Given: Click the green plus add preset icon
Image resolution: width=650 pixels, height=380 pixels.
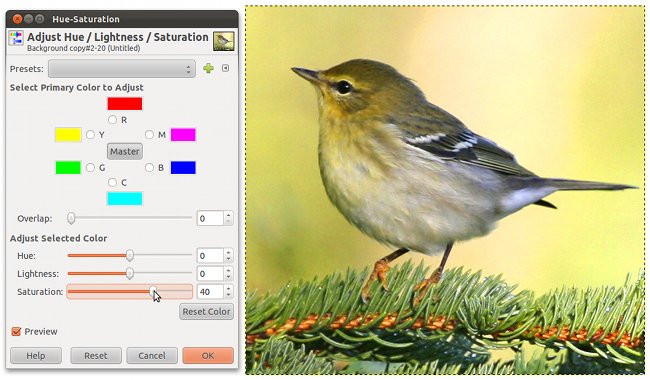Looking at the screenshot, I should coord(208,68).
